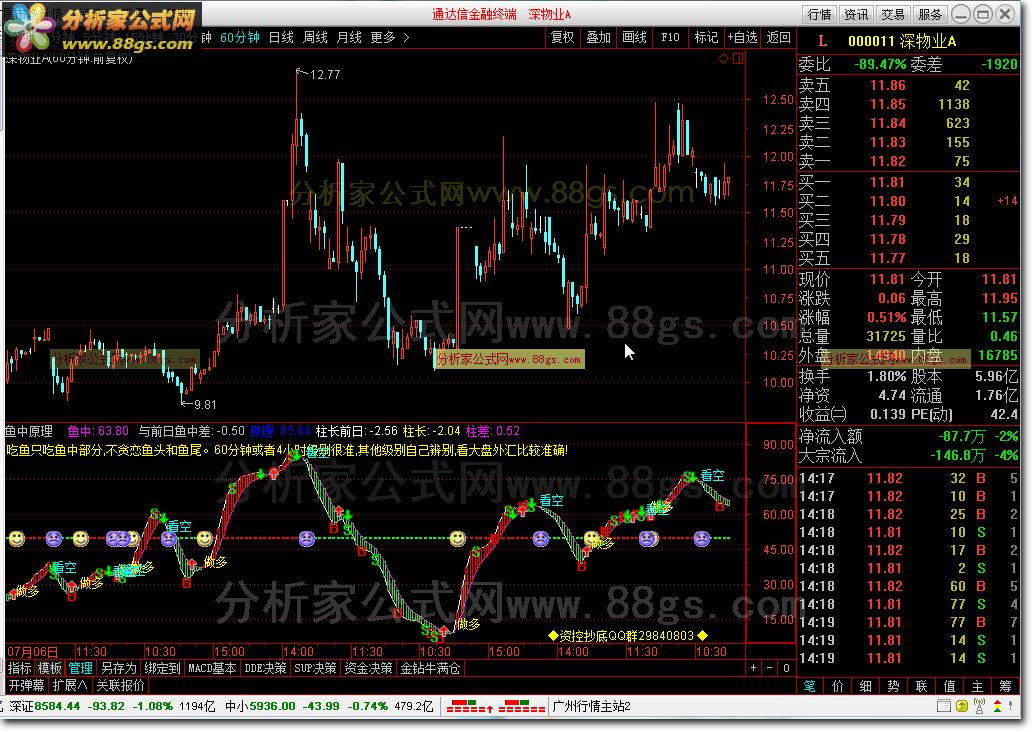
Task: Switch to 值 value tab
Action: (950, 686)
